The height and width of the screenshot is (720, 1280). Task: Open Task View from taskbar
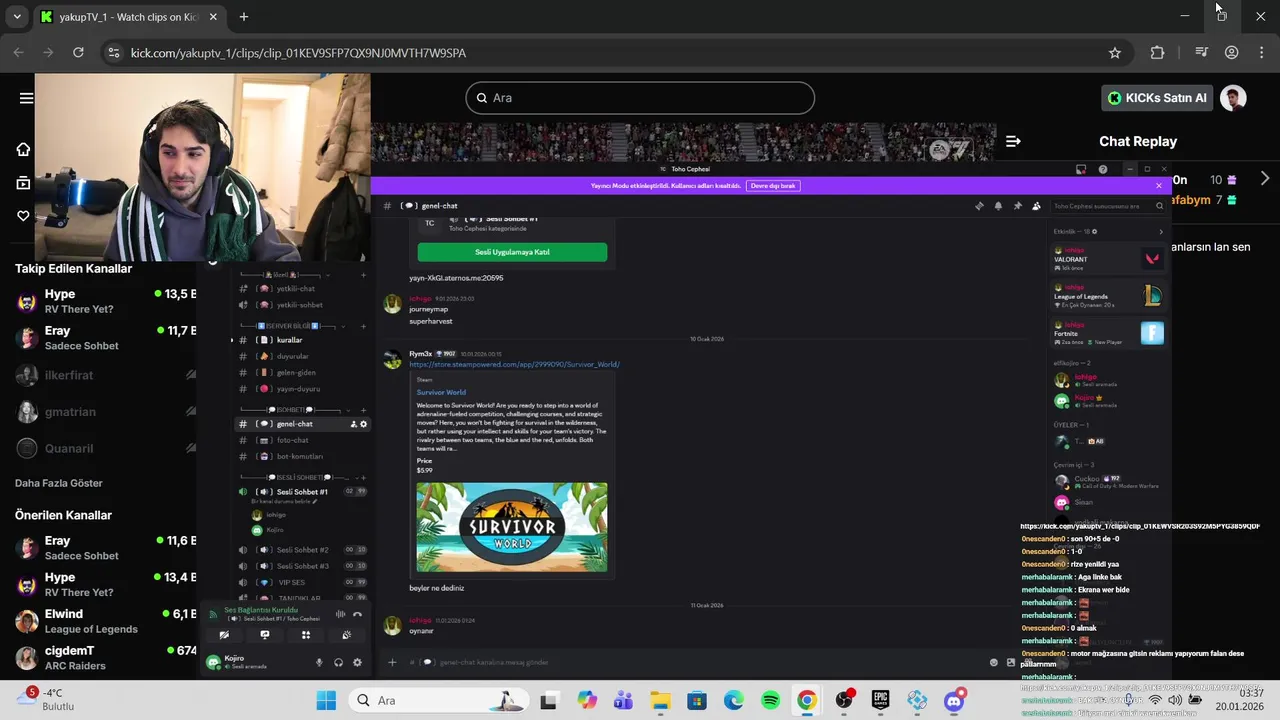pos(548,700)
